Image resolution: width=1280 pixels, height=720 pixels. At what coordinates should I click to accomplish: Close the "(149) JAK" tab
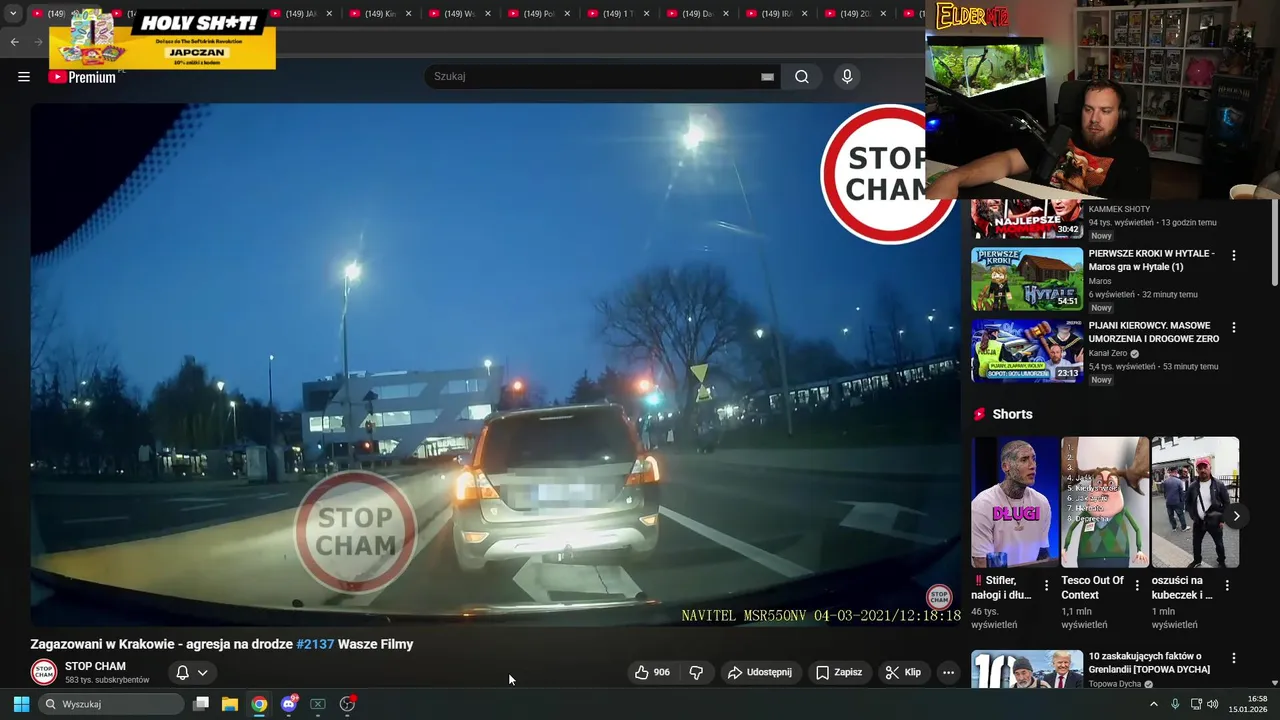tap(329, 14)
